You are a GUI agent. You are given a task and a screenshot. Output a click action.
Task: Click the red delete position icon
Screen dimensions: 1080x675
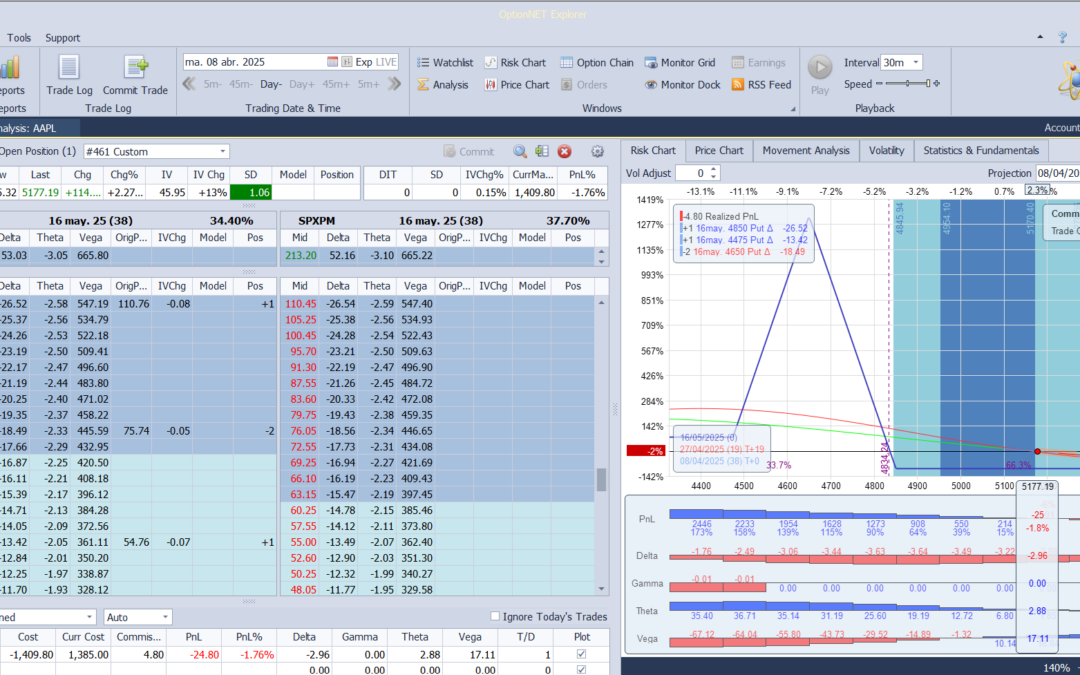click(564, 152)
